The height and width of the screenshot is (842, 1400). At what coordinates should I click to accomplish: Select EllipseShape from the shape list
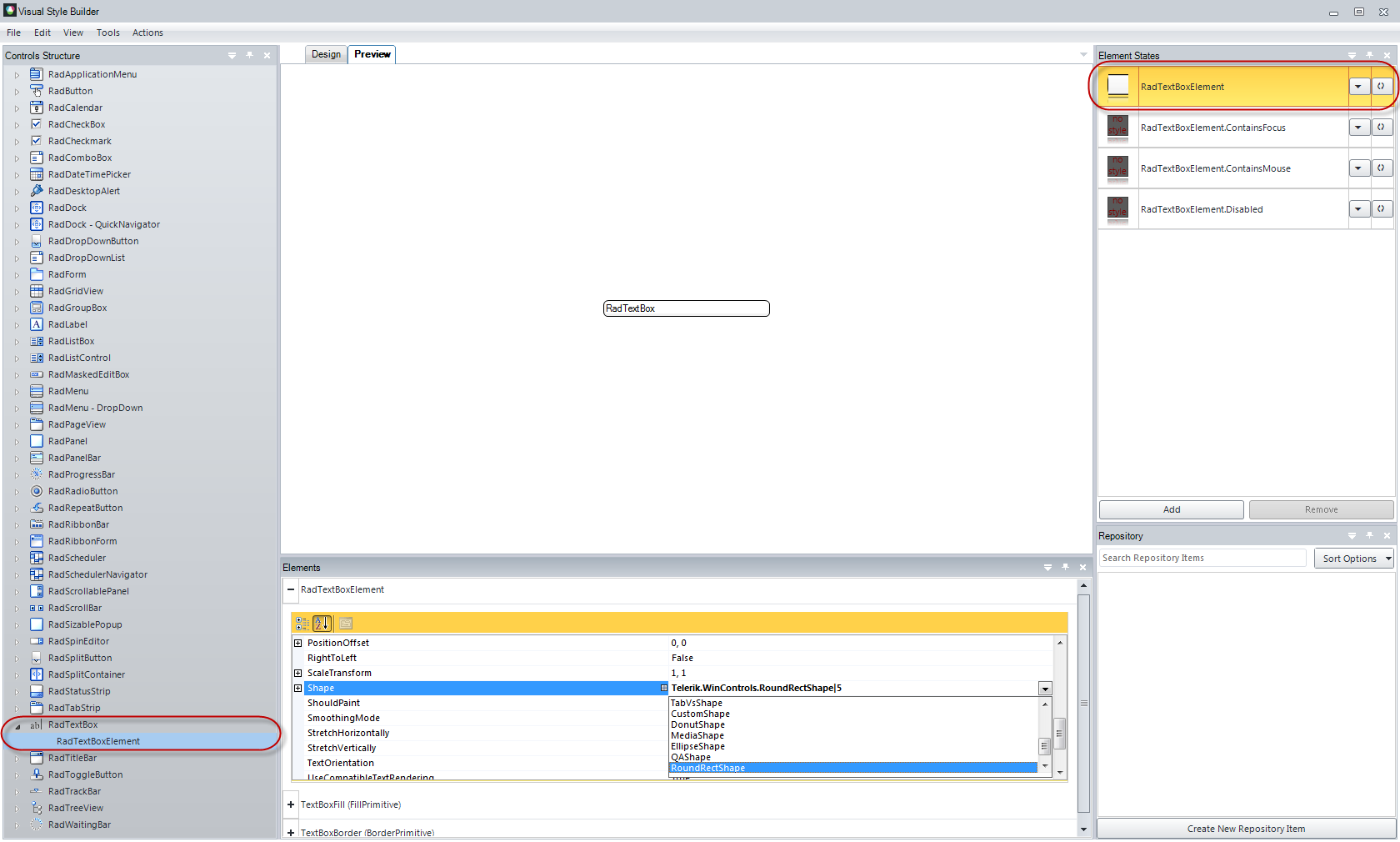(853, 746)
